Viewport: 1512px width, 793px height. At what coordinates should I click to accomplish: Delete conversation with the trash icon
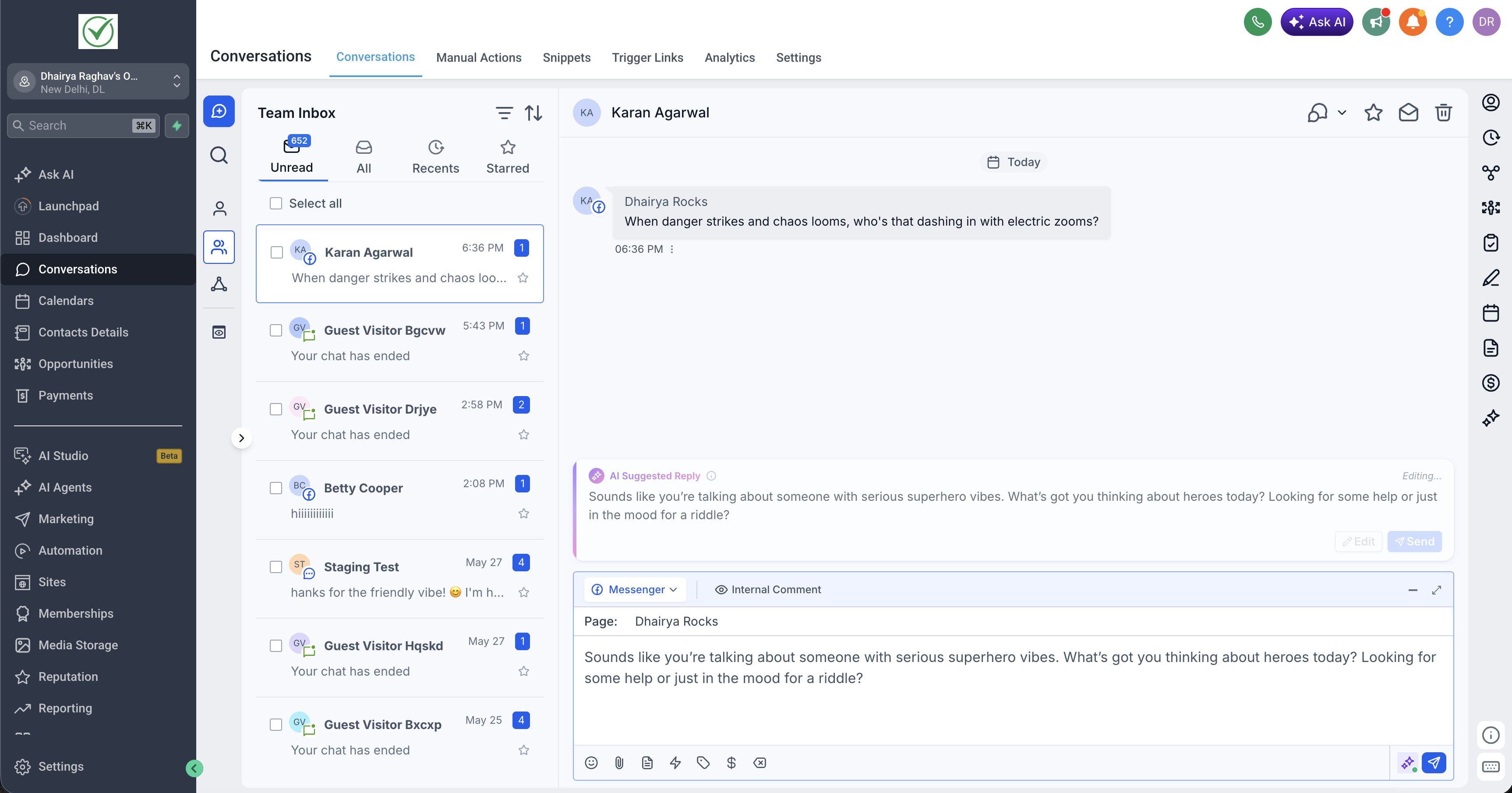pos(1443,113)
